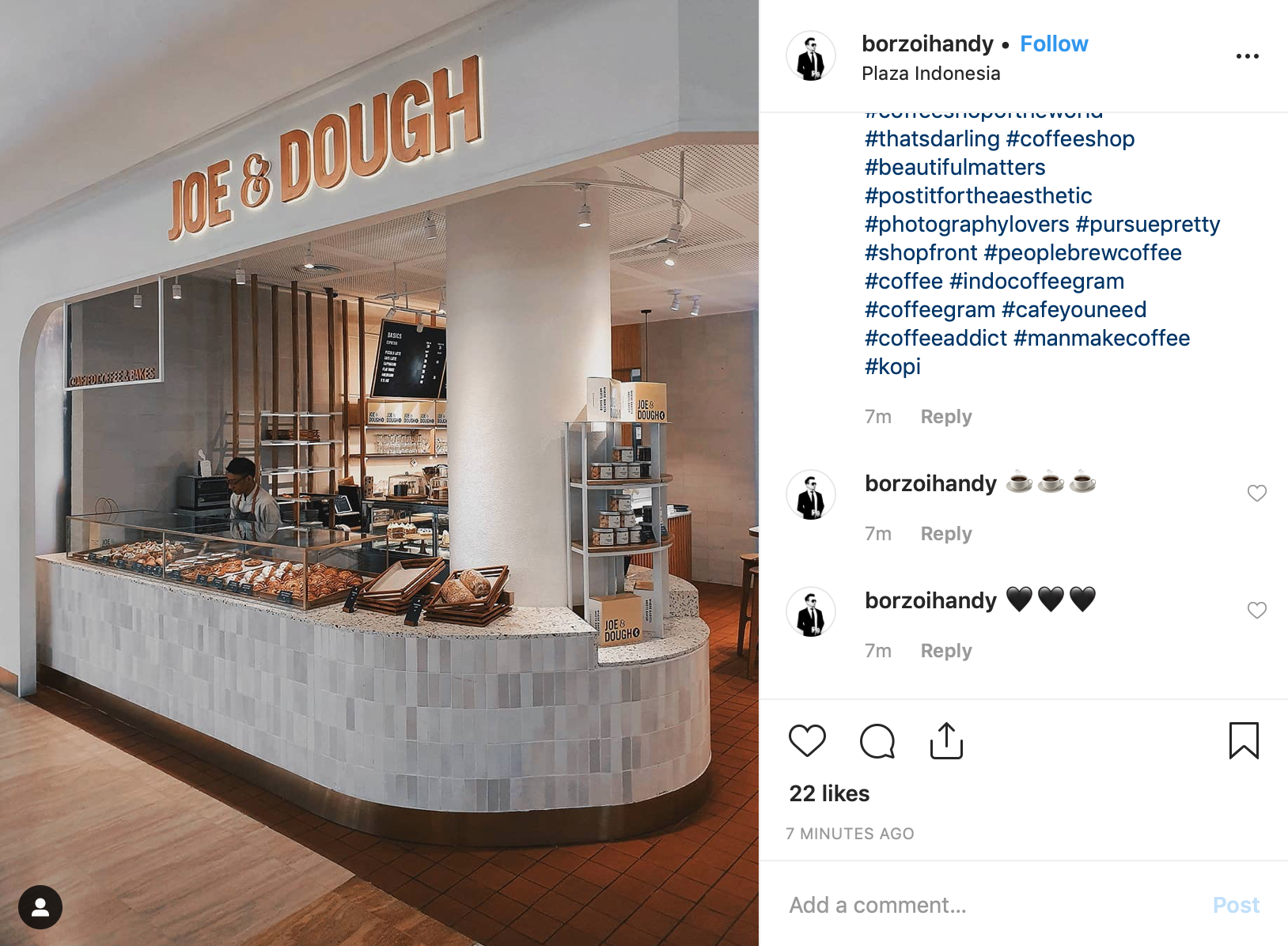Follow borzoihandy
This screenshot has width=1288, height=946.
[1054, 44]
